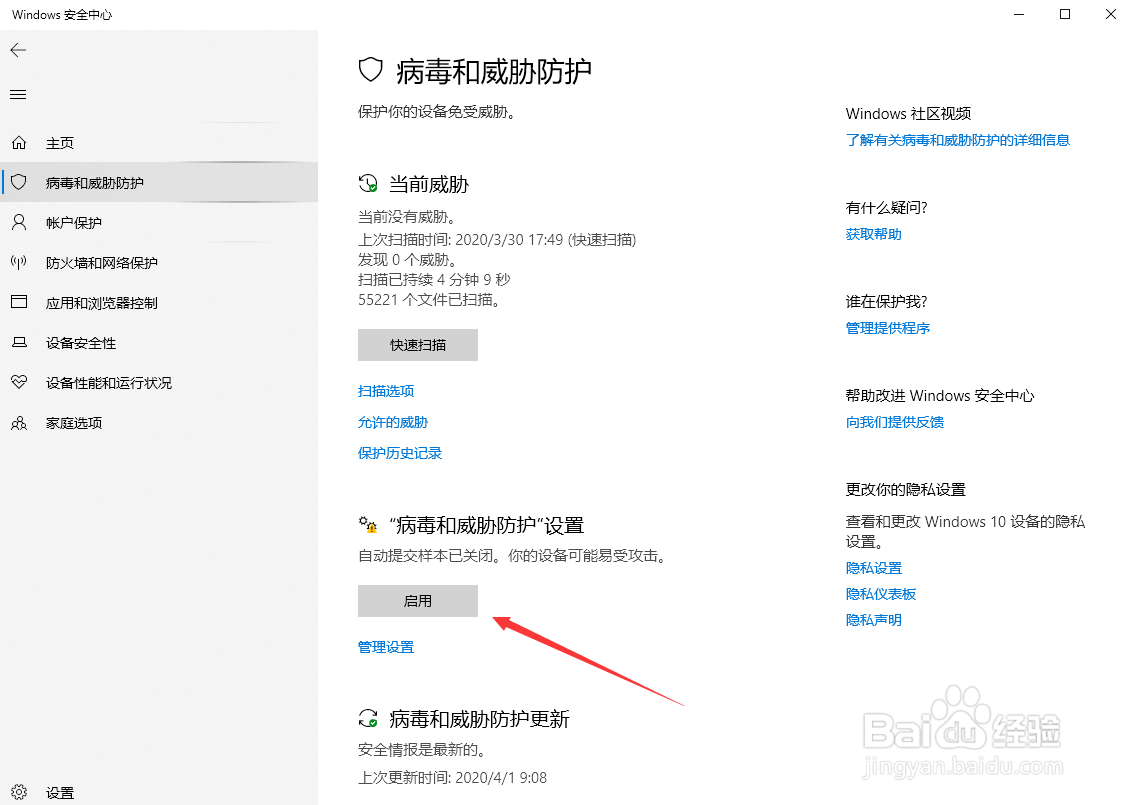Open the 扫描选项 link
The image size is (1124, 805).
click(x=386, y=391)
